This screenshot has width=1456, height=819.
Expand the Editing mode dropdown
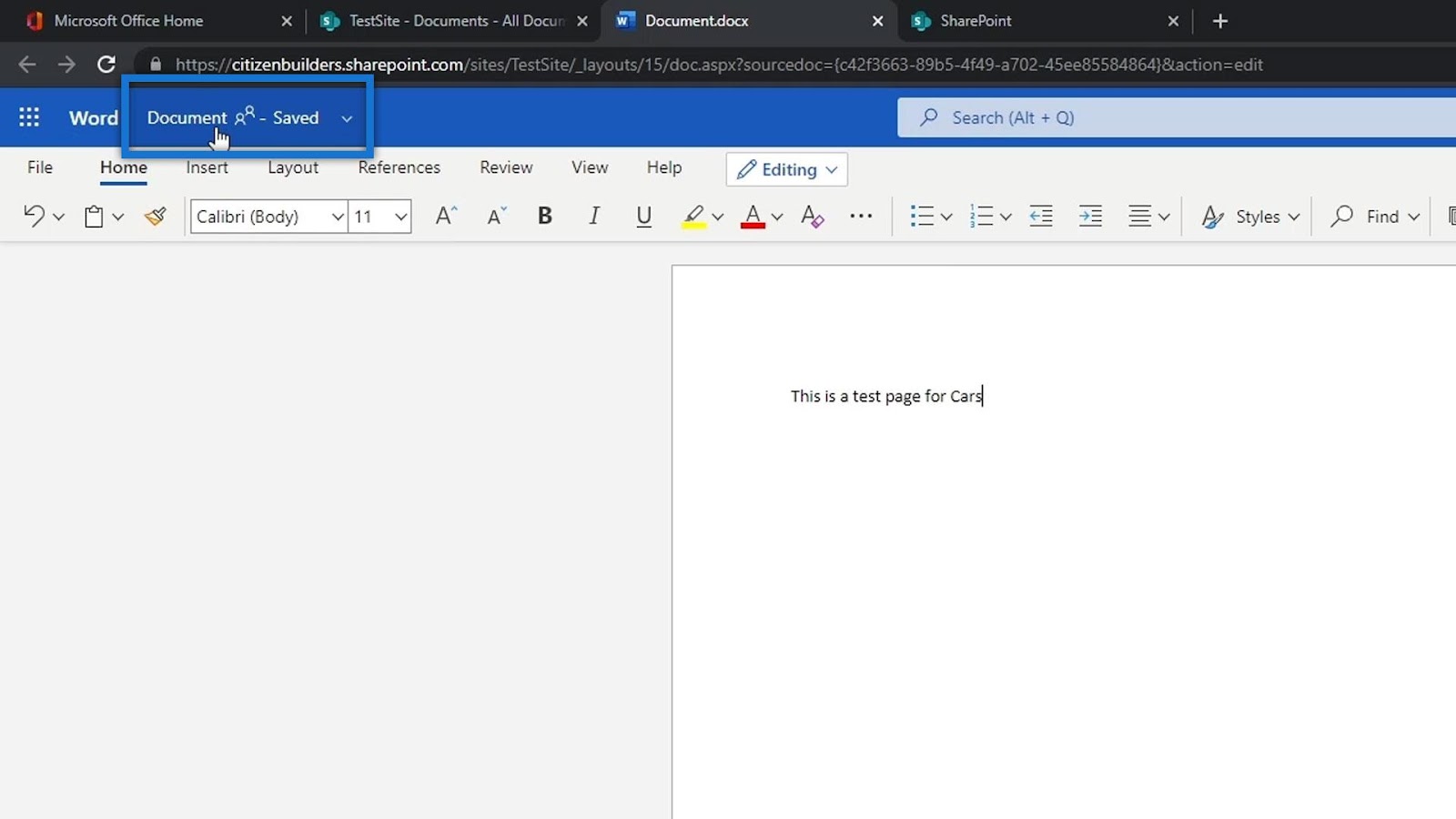click(x=787, y=169)
